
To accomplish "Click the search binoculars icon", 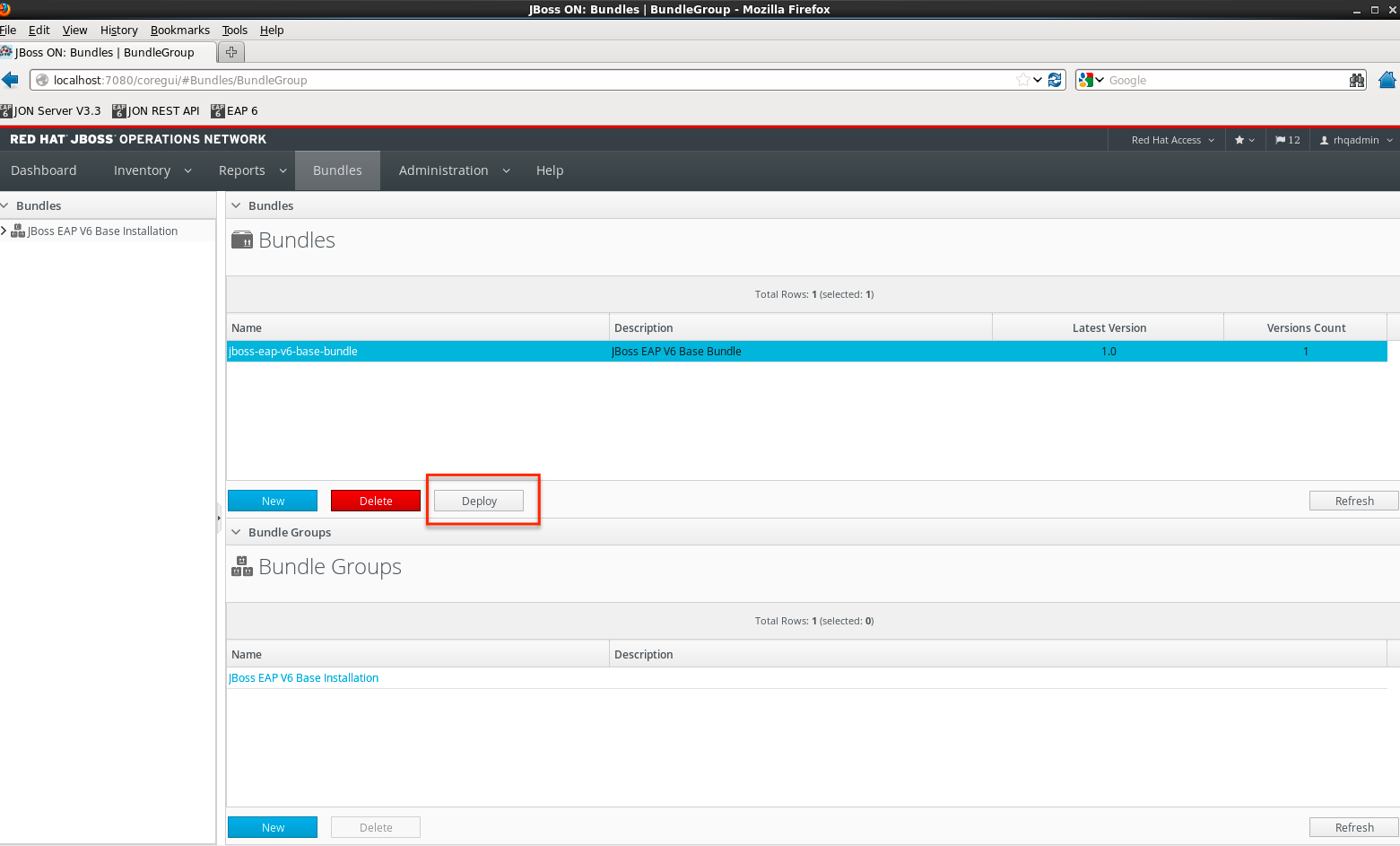I will point(1357,80).
